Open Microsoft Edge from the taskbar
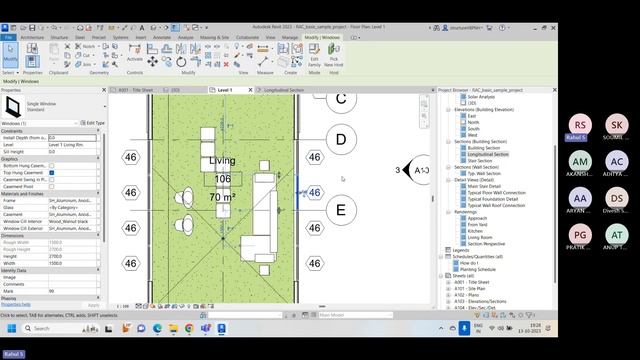Screen dimensions: 640x360 tap(157, 328)
